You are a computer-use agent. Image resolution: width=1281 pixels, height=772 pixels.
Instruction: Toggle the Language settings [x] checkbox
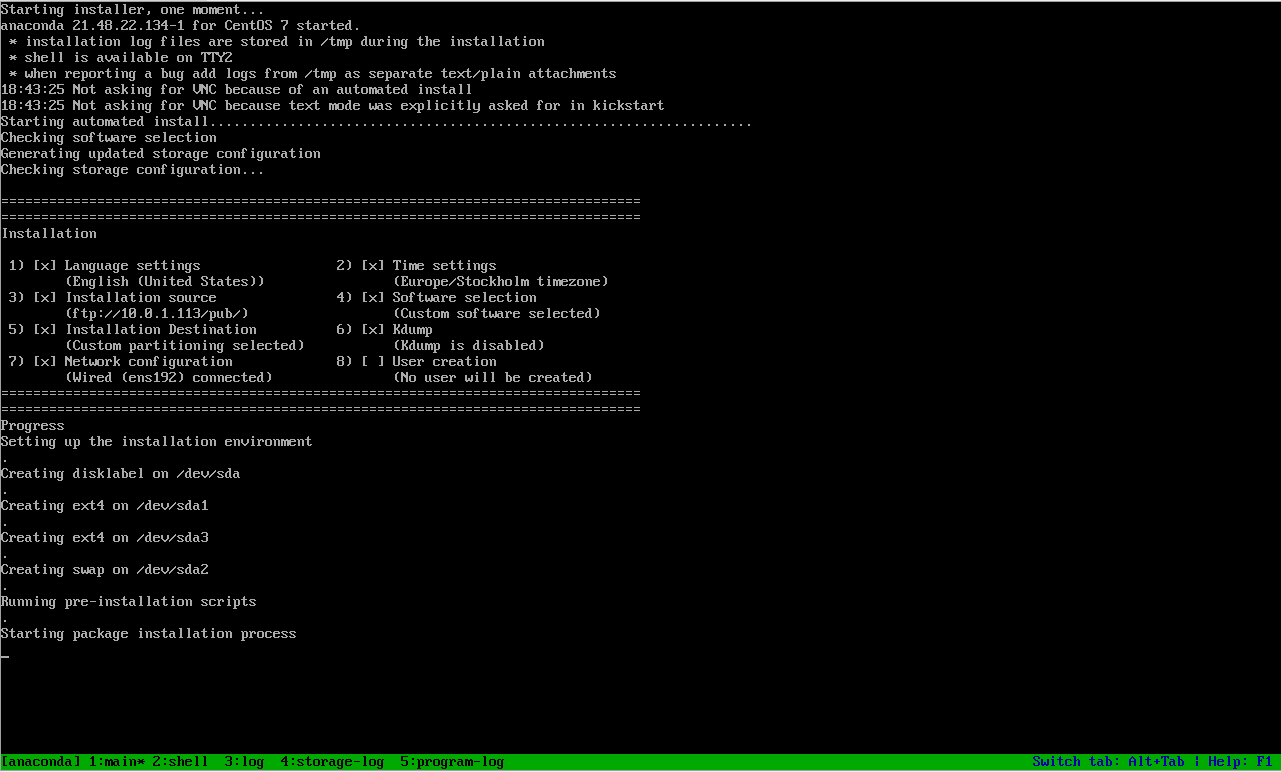[x=44, y=266]
